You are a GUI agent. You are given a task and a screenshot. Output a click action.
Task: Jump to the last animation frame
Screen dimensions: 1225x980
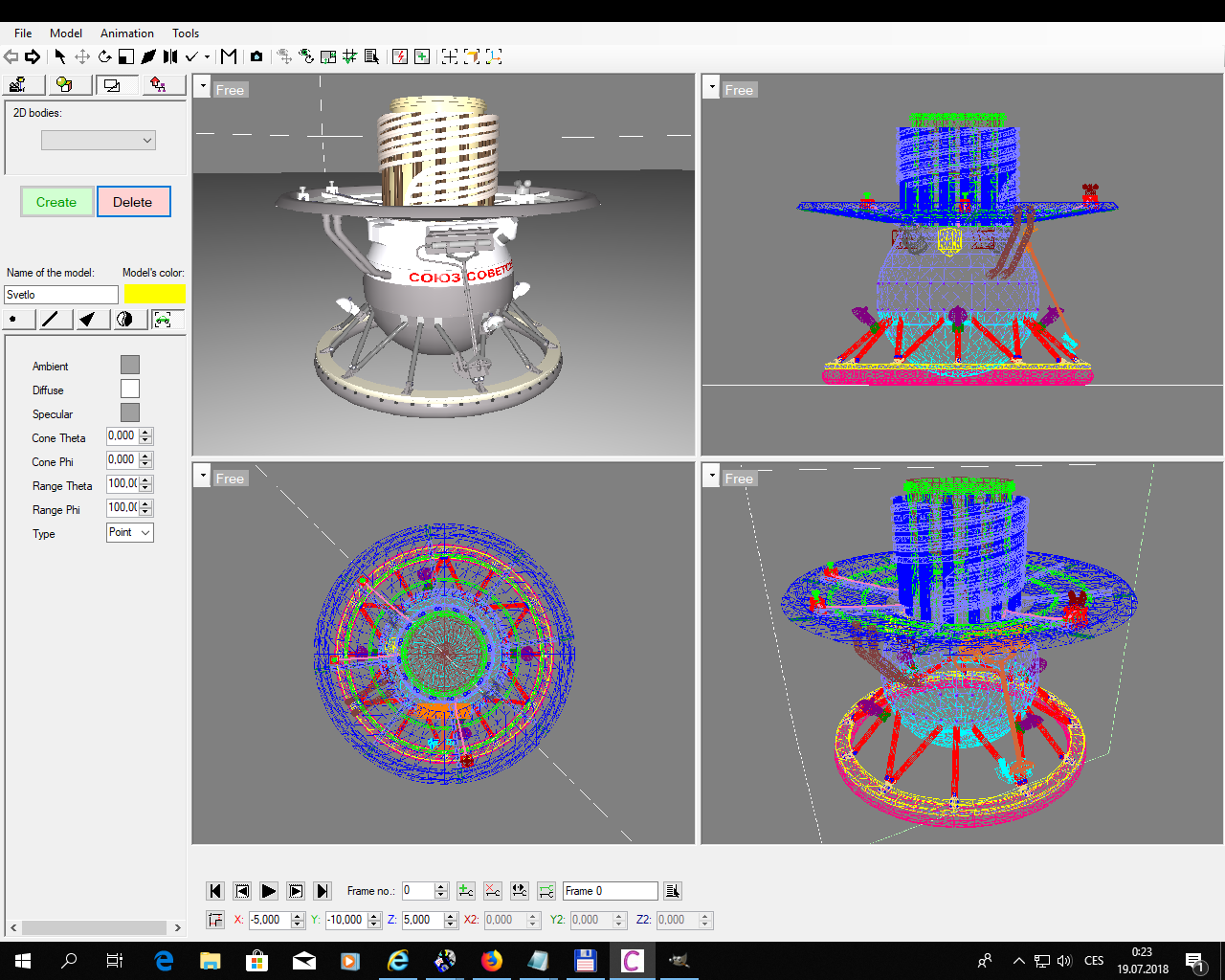click(323, 891)
